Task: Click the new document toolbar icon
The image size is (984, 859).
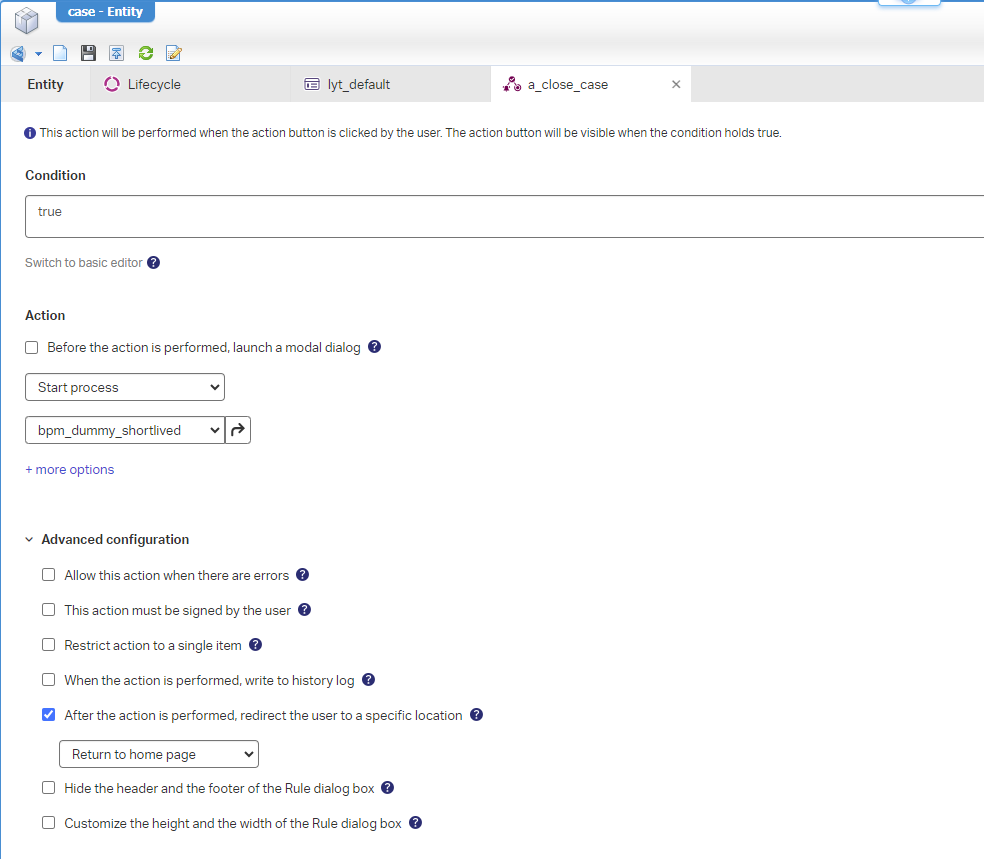Action: click(60, 53)
